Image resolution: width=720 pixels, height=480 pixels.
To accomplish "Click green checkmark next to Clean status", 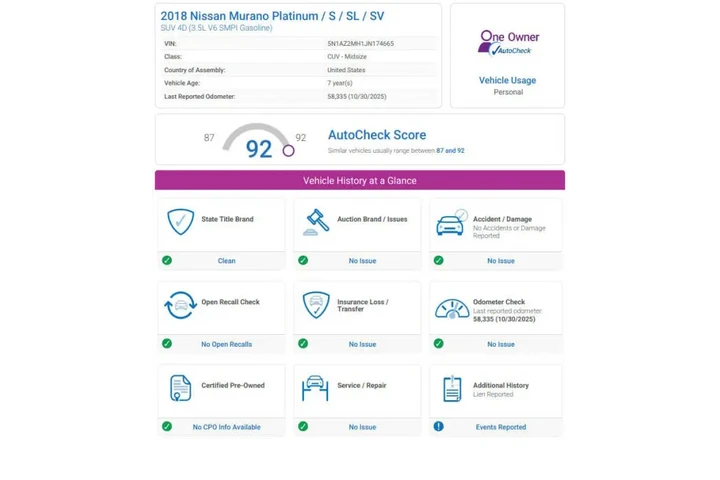I will (167, 261).
